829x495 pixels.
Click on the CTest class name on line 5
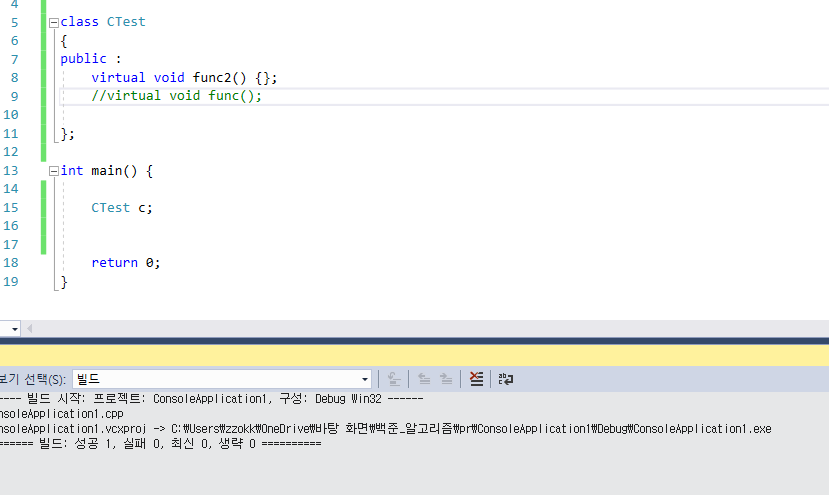[x=126, y=22]
